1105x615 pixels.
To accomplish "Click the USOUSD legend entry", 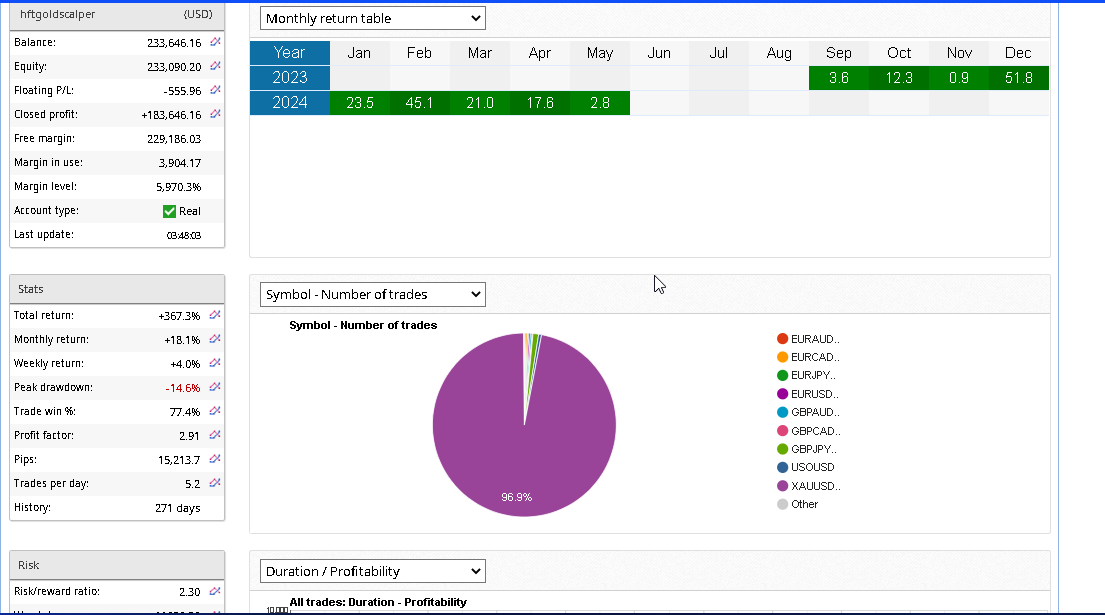I will click(811, 467).
